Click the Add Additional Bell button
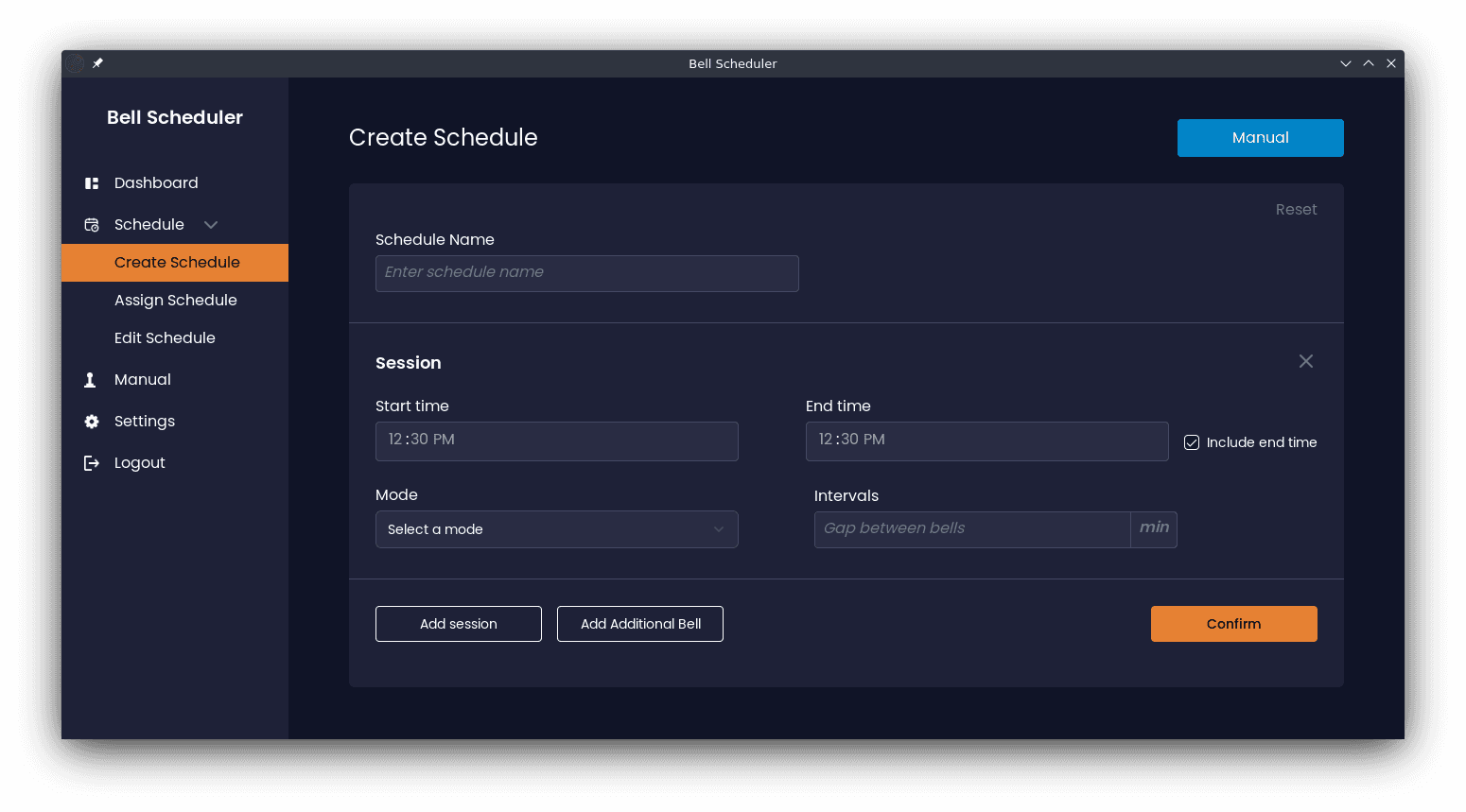The height and width of the screenshot is (812, 1466). 640,624
